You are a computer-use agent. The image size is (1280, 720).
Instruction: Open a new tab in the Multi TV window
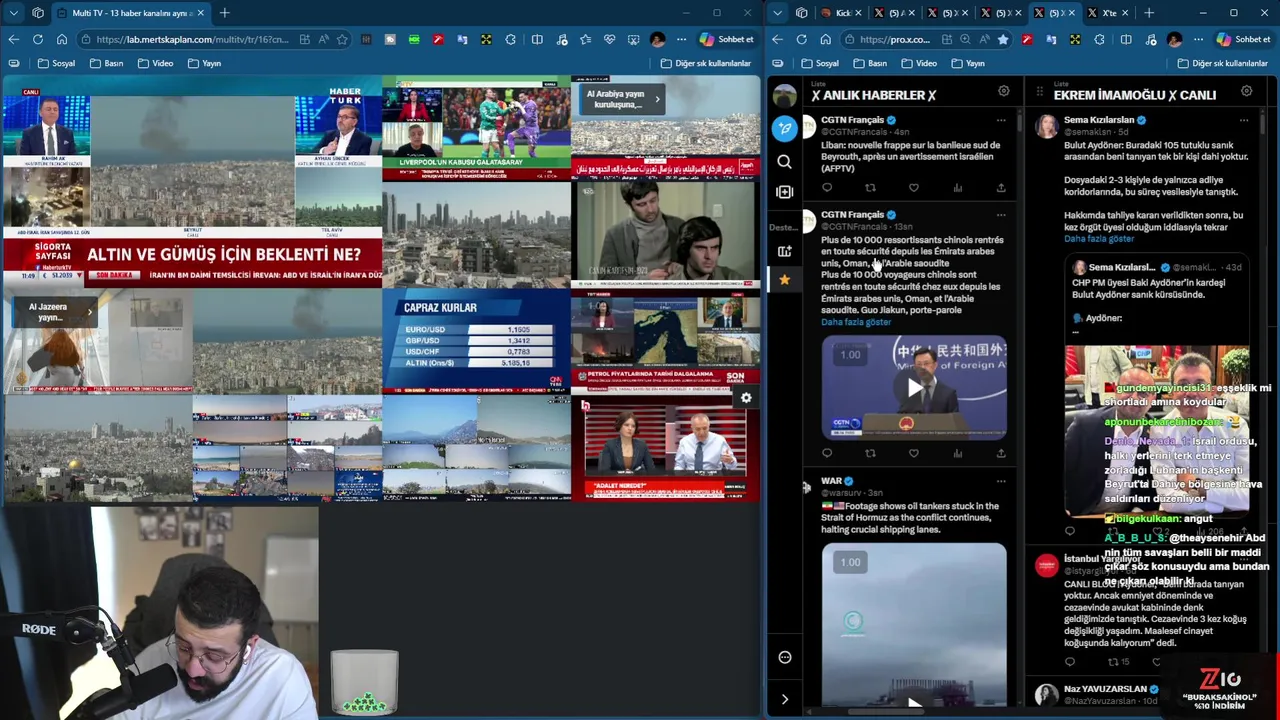point(224,13)
